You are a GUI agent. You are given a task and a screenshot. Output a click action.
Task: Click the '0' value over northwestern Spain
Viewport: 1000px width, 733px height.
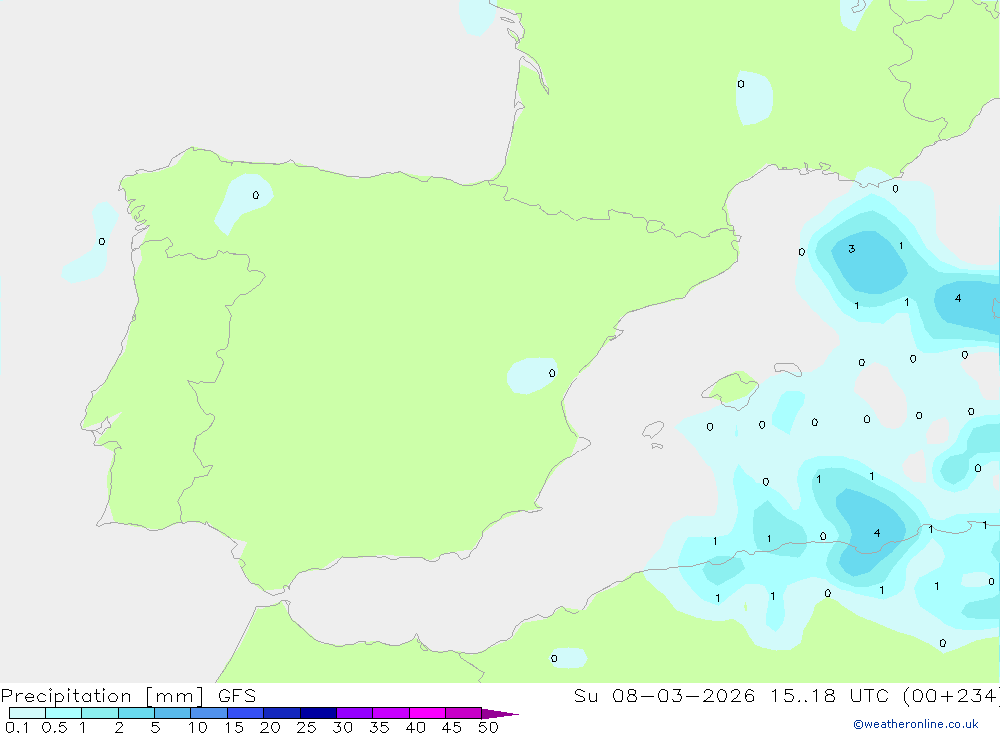256,195
